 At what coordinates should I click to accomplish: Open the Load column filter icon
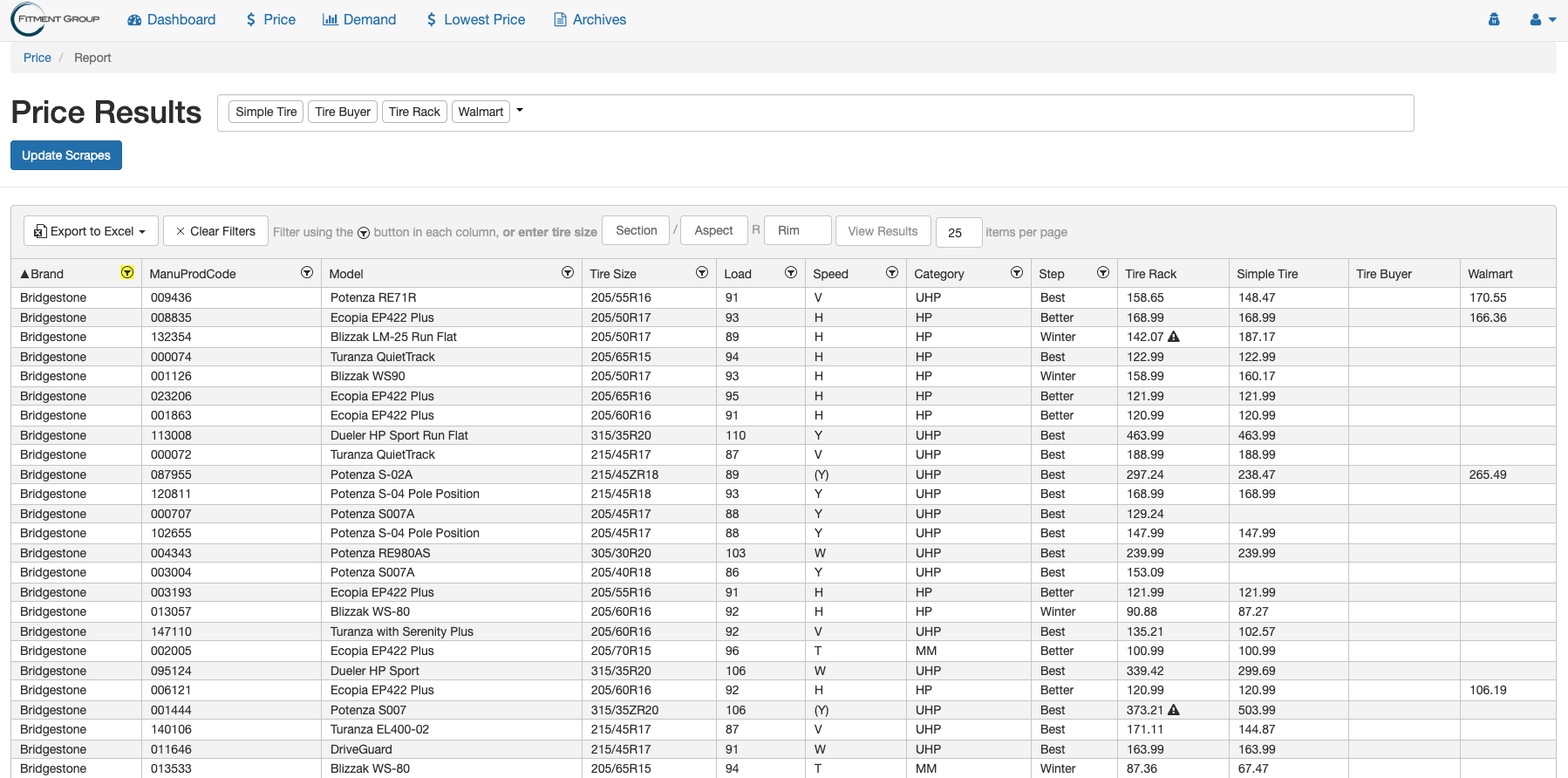[791, 273]
